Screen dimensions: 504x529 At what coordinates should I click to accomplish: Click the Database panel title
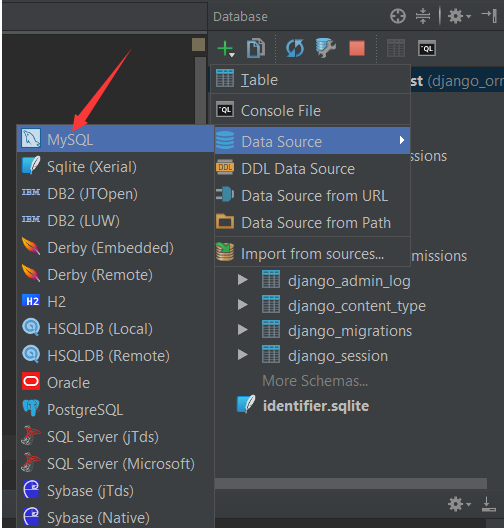240,17
